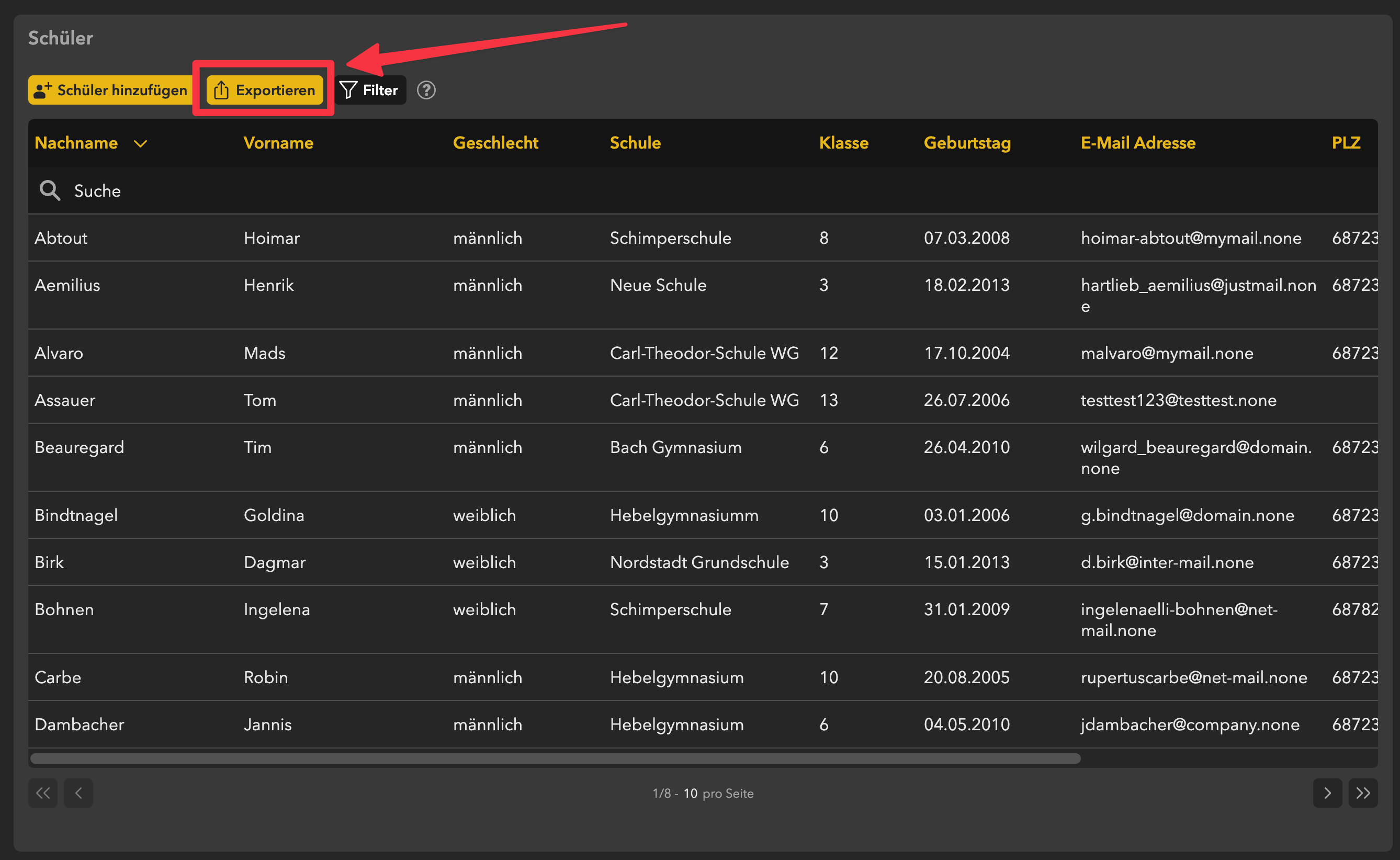Sort by the Schule column header
Viewport: 1400px width, 860px height.
tap(635, 143)
